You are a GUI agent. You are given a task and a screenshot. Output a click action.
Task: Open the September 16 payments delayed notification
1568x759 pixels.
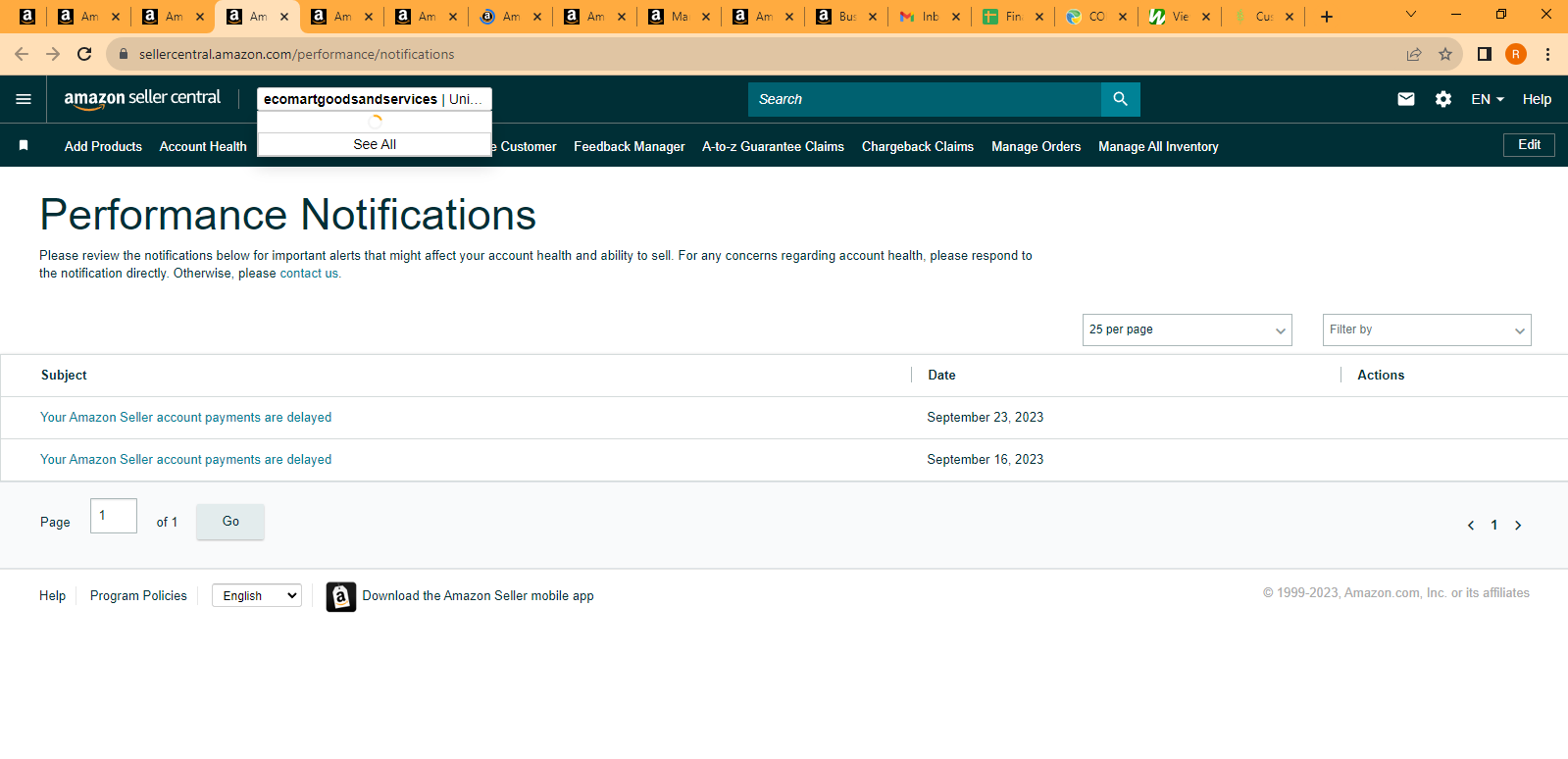(185, 460)
